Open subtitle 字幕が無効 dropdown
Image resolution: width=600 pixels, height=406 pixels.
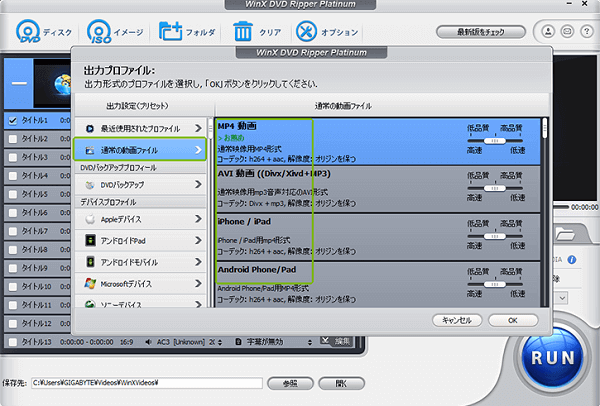pos(310,342)
